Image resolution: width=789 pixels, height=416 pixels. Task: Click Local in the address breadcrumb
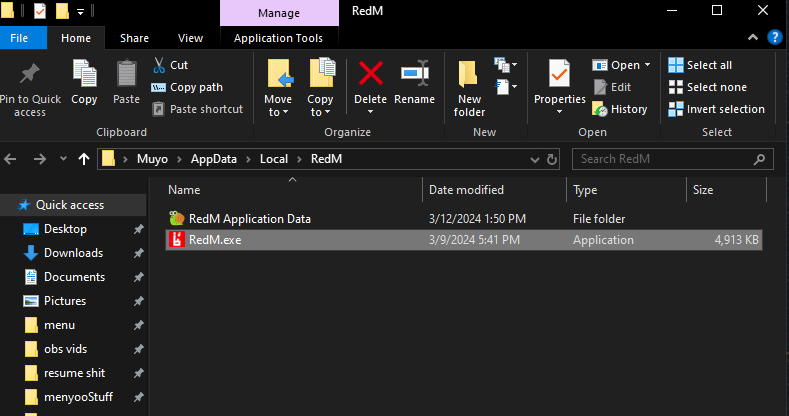click(274, 159)
